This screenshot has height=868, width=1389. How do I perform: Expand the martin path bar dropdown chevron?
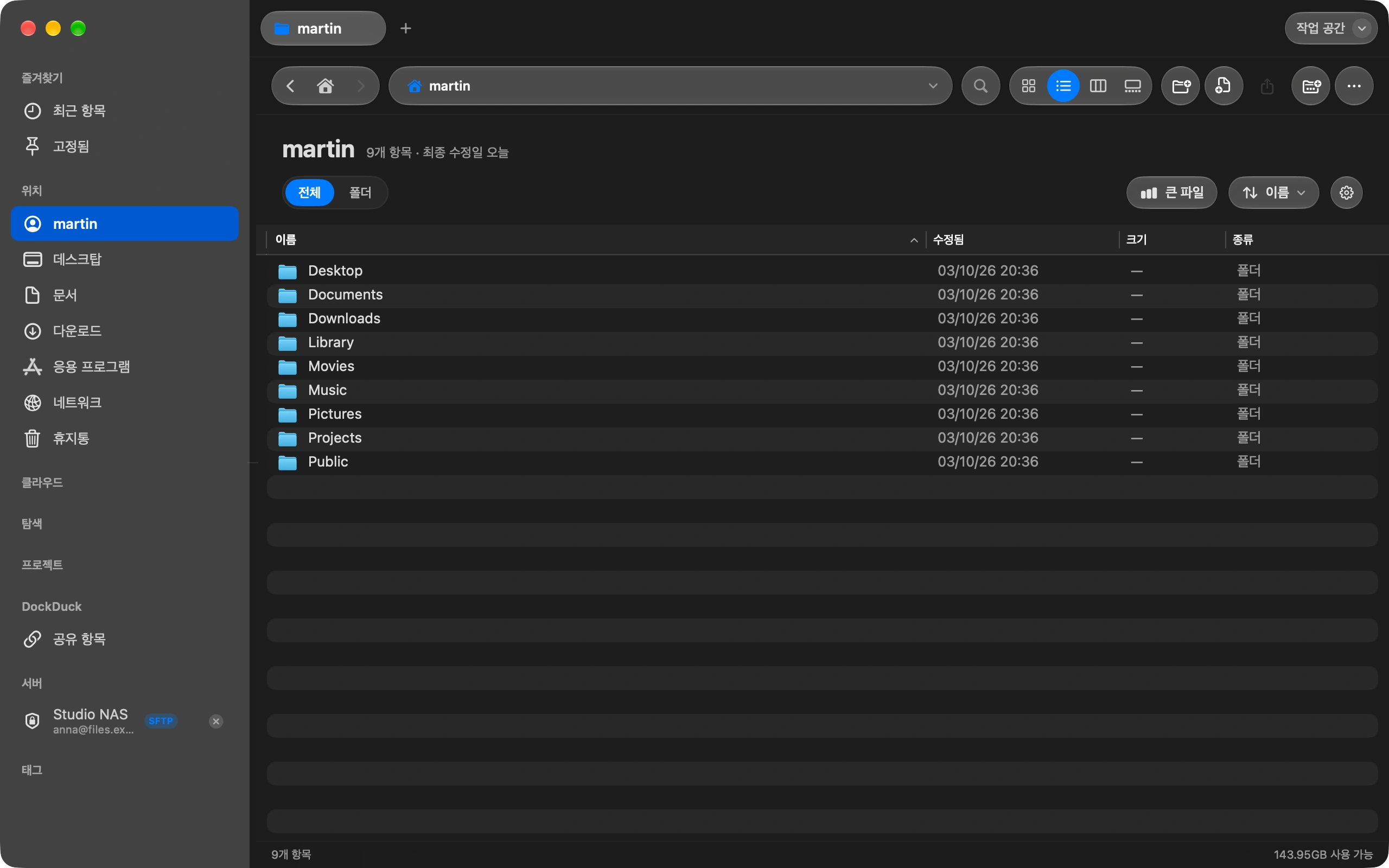[933, 86]
